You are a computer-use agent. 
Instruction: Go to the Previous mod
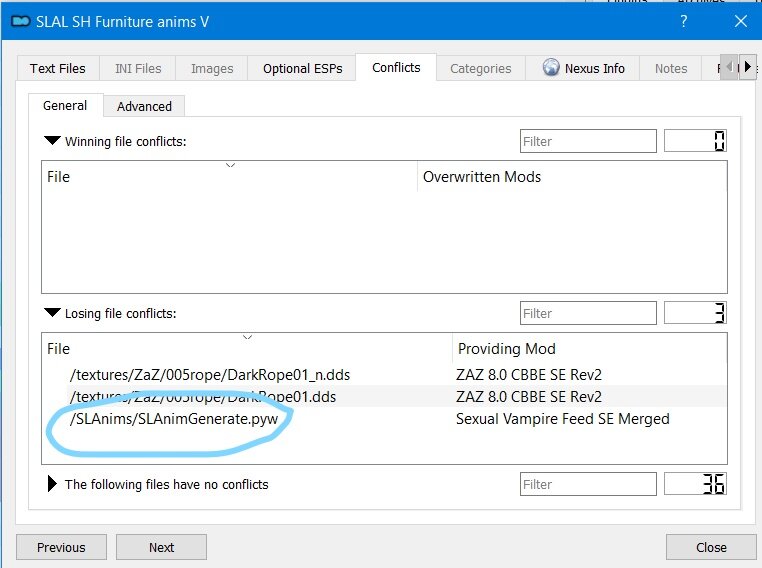point(61,548)
